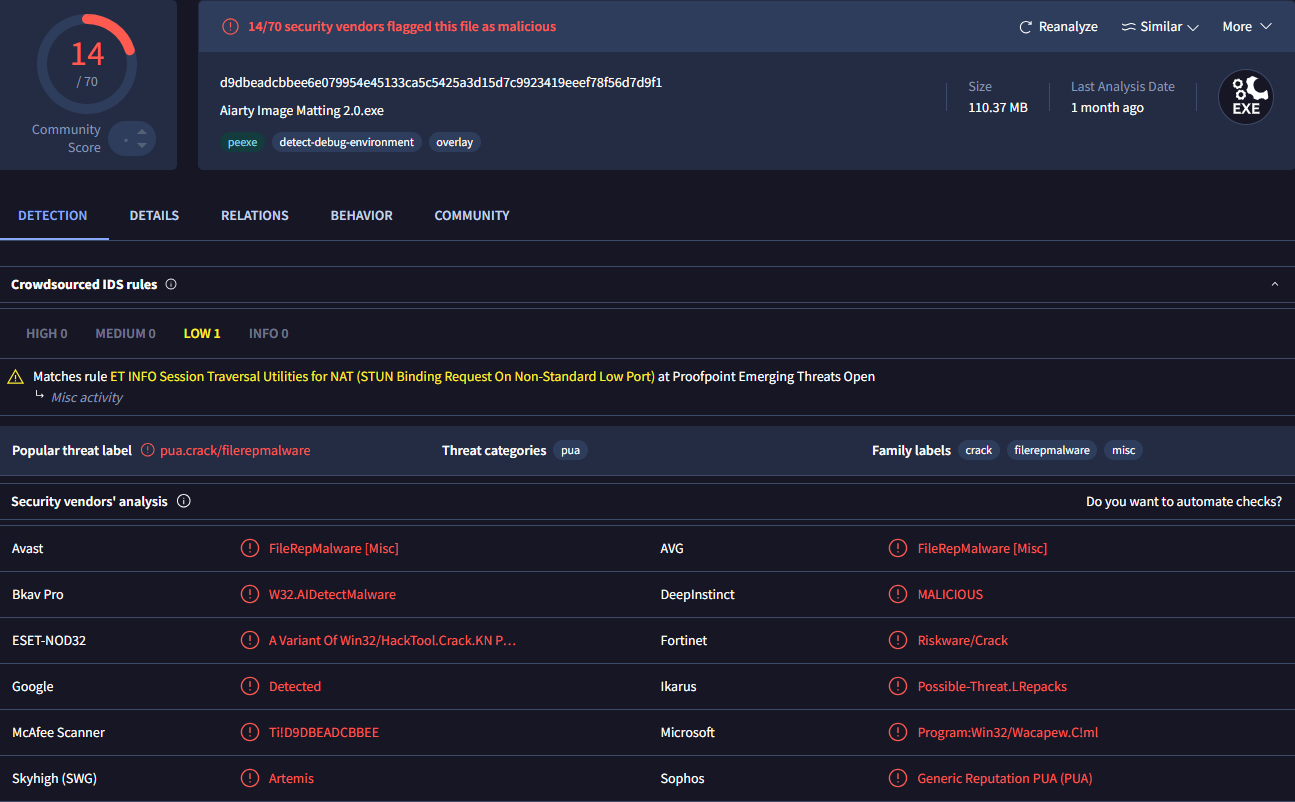The height and width of the screenshot is (802, 1295).
Task: Click the pua.crack/filerepmalware threat label text
Action: [235, 450]
